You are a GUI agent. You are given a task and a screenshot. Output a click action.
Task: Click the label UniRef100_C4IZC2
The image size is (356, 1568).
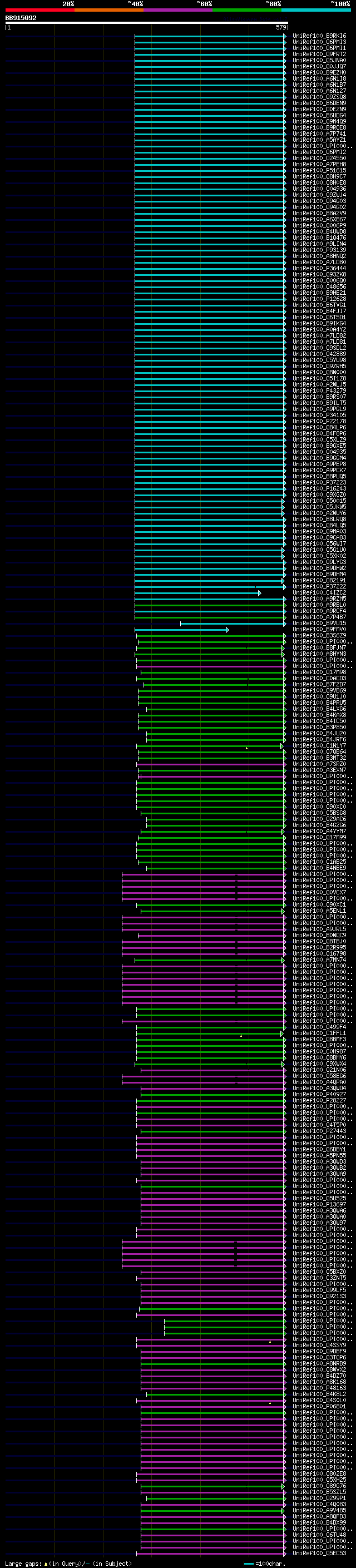click(319, 593)
